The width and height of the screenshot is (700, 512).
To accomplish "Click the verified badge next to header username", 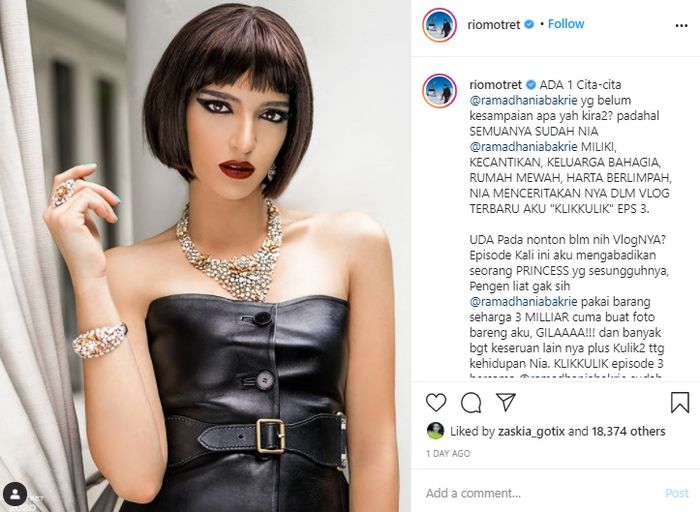I will 529,25.
